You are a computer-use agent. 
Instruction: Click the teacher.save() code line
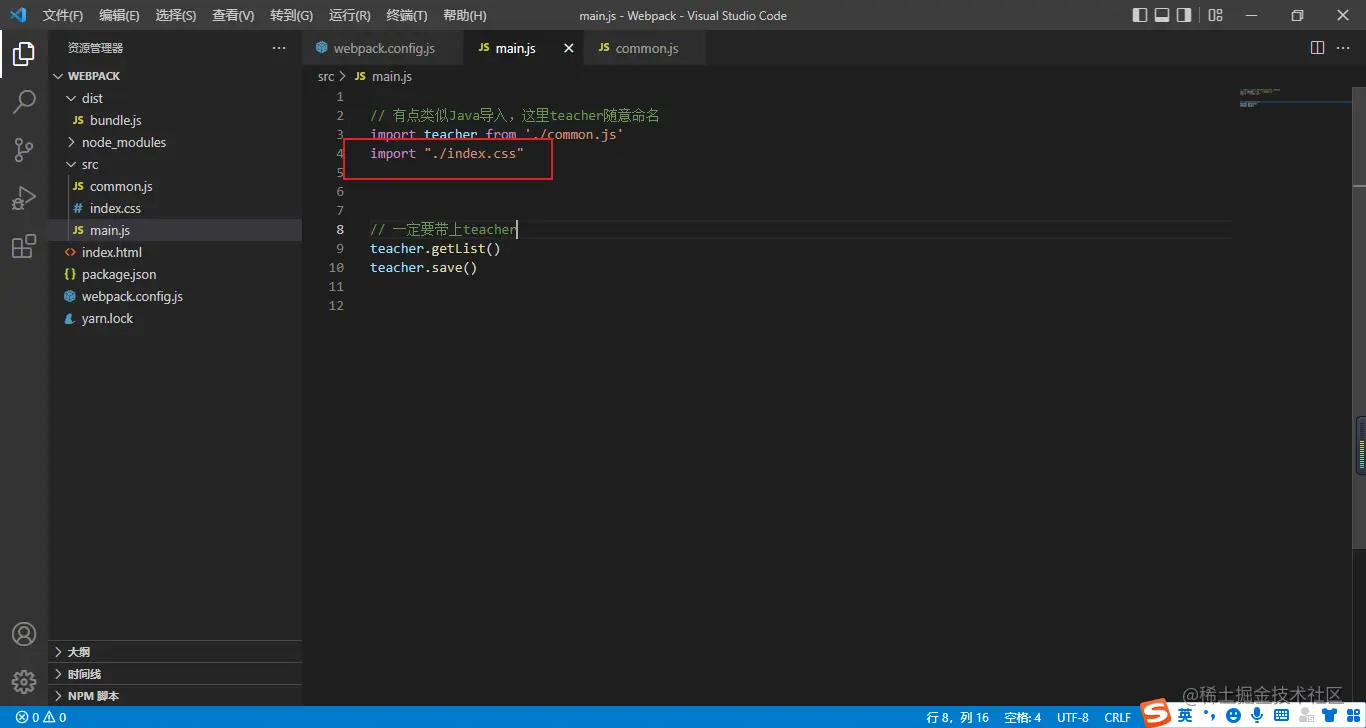click(424, 267)
